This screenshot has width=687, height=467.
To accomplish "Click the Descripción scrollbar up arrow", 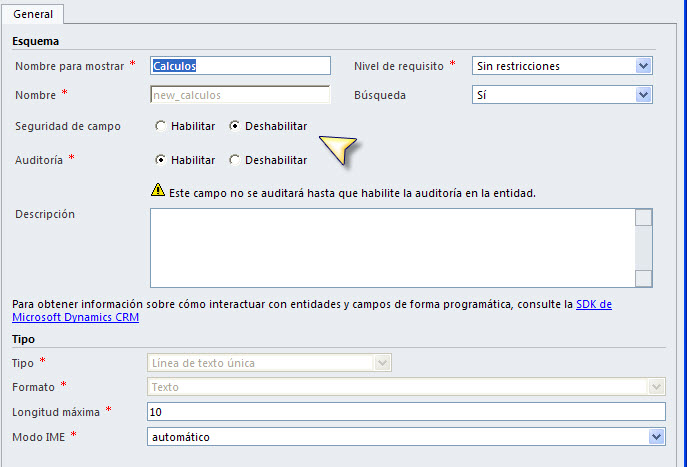I will (x=644, y=217).
